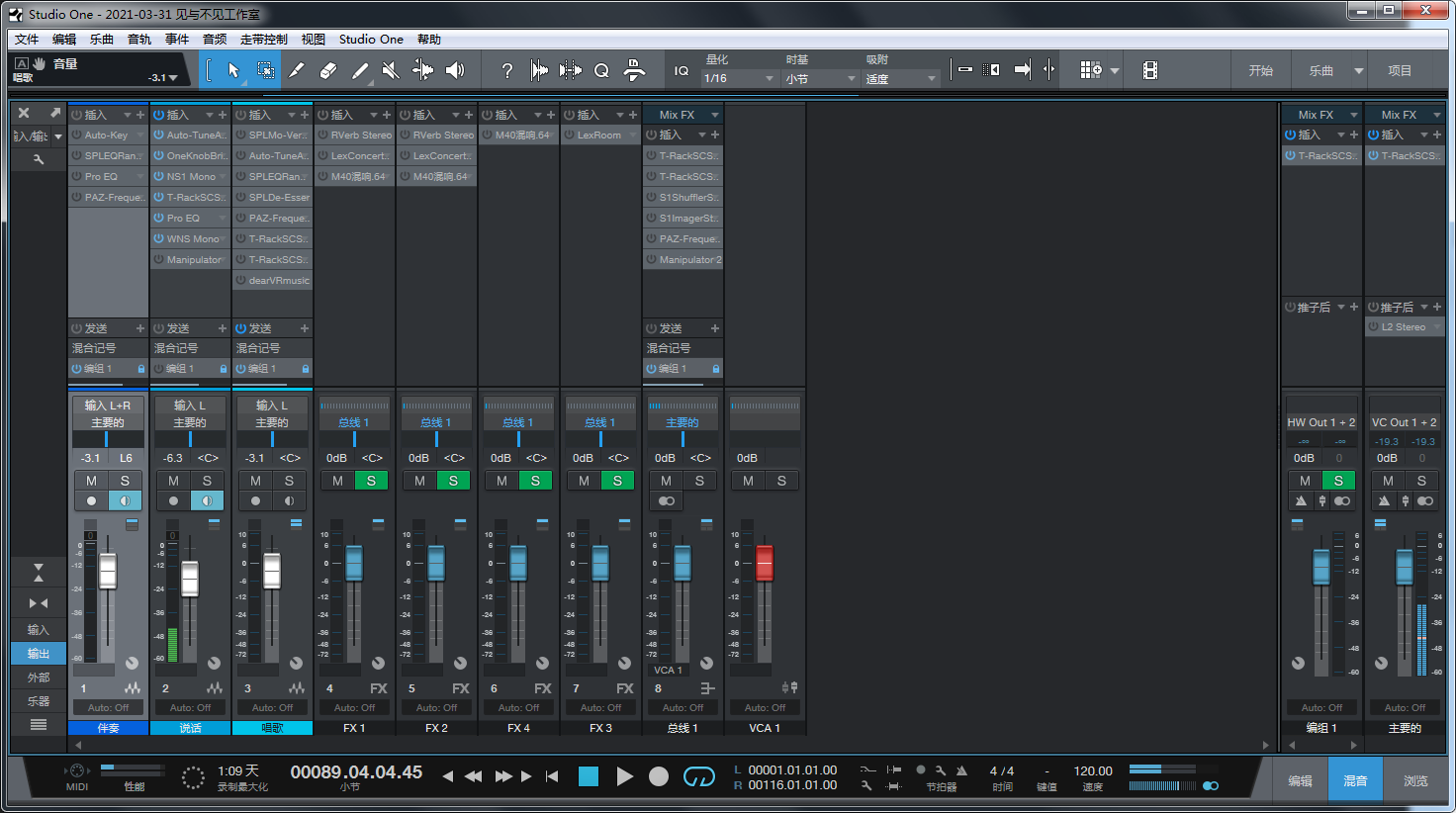This screenshot has width=1456, height=813.
Task: Toggle solo on 编组 1 output channel
Action: (1338, 481)
